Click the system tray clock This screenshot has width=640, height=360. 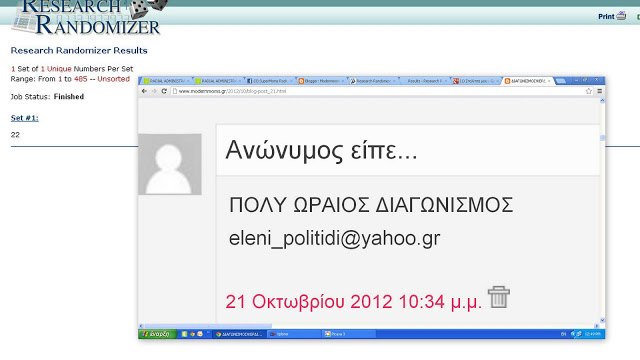[592, 334]
